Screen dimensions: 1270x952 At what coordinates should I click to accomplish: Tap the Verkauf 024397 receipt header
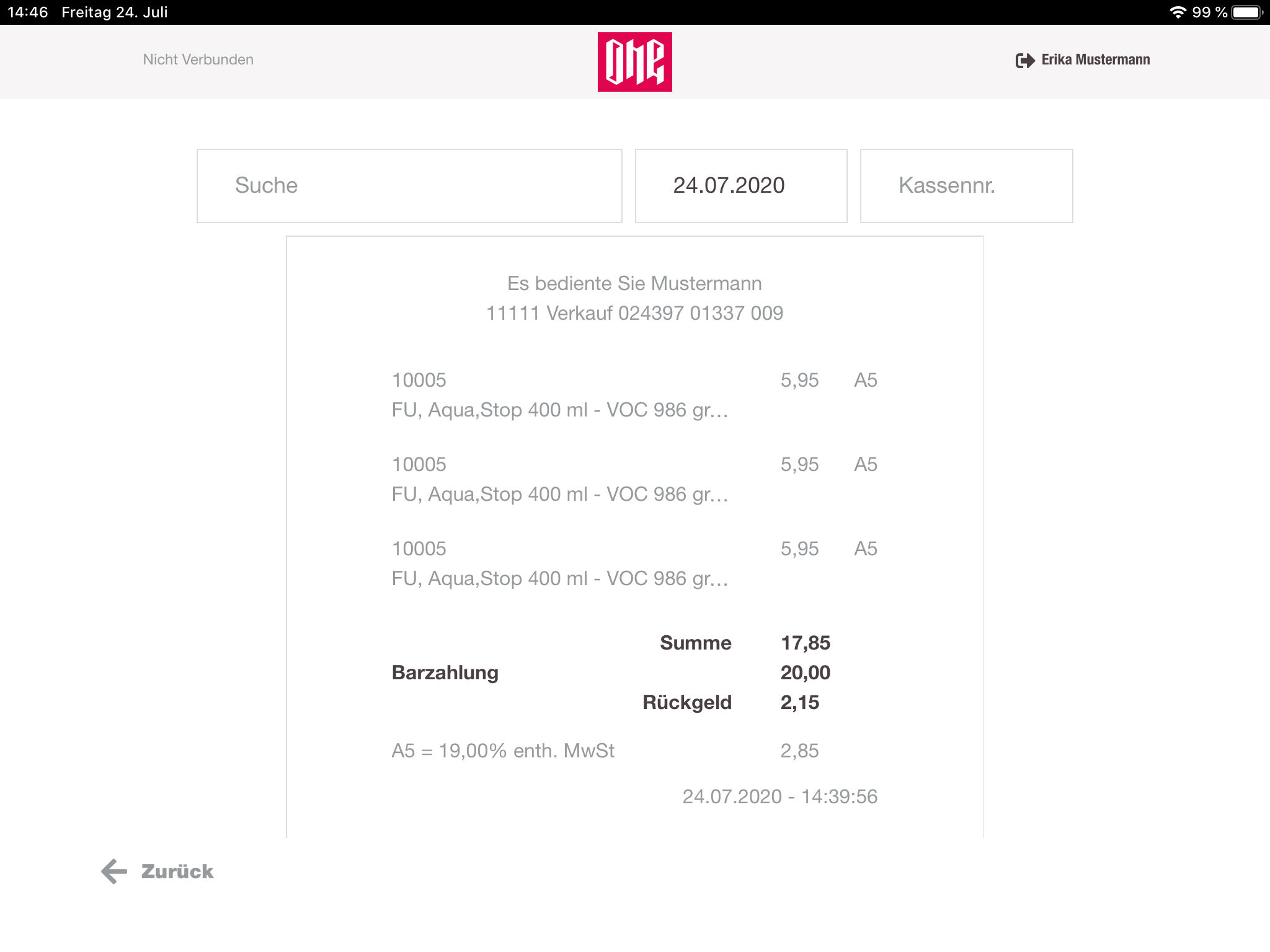[634, 313]
